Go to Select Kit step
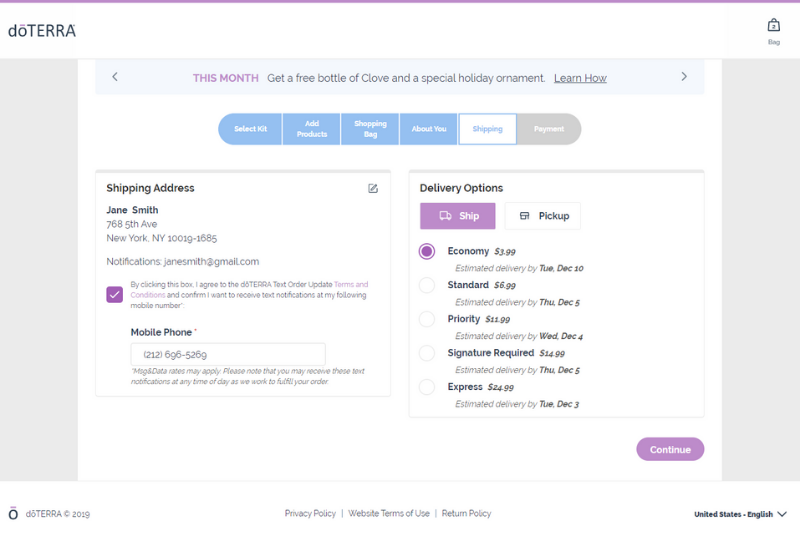800x533 pixels. pos(250,129)
